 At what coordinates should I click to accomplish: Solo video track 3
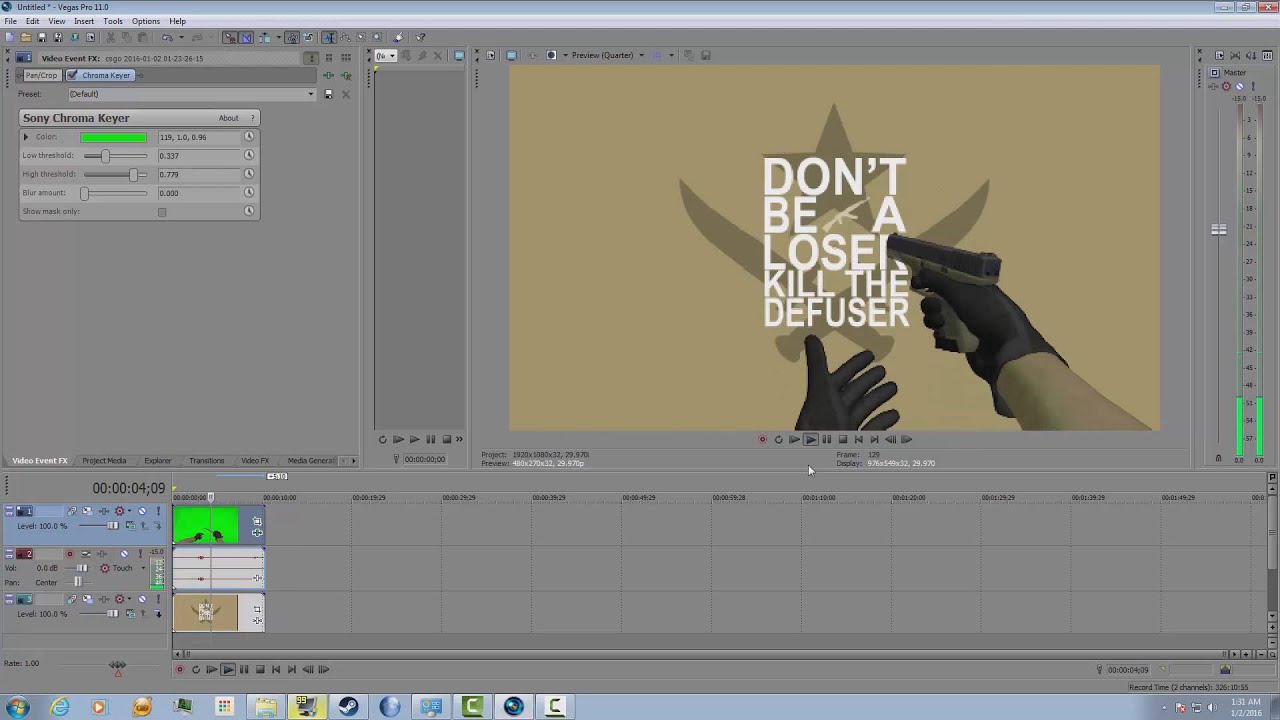[158, 599]
